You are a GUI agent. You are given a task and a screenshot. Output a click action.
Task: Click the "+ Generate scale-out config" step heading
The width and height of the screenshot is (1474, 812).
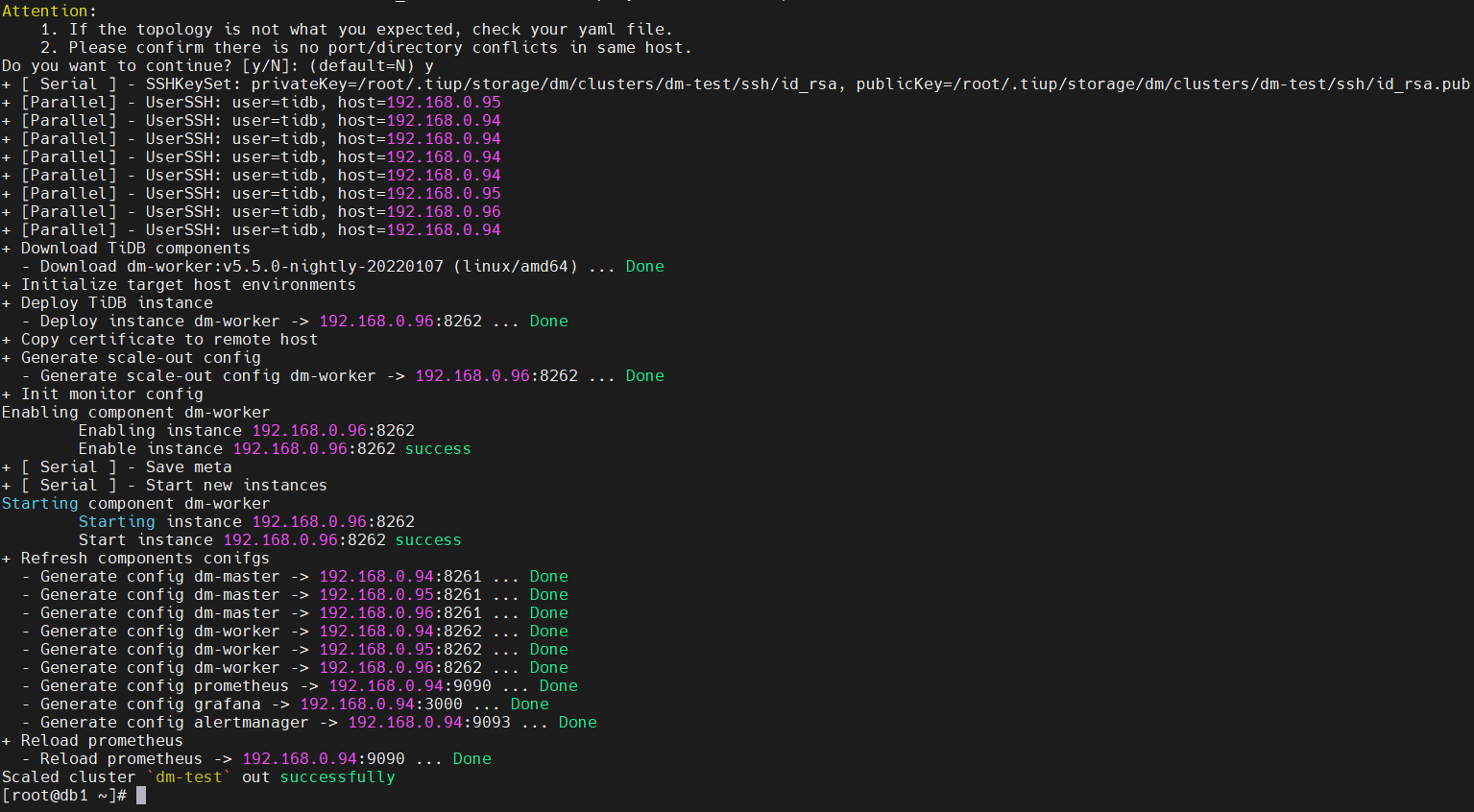pyautogui.click(x=132, y=358)
